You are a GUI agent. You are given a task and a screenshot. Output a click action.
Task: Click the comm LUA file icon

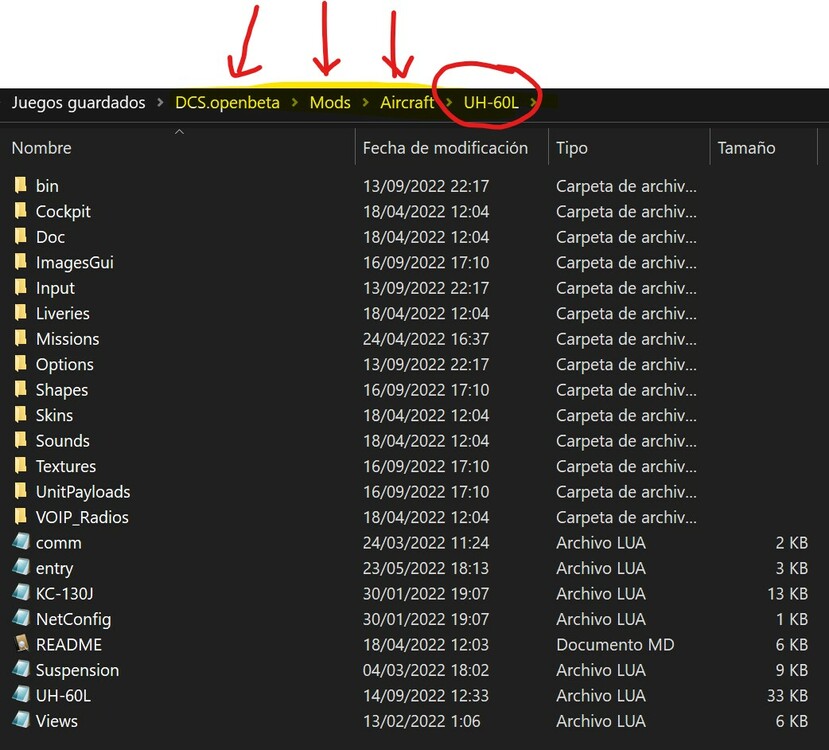(x=21, y=542)
